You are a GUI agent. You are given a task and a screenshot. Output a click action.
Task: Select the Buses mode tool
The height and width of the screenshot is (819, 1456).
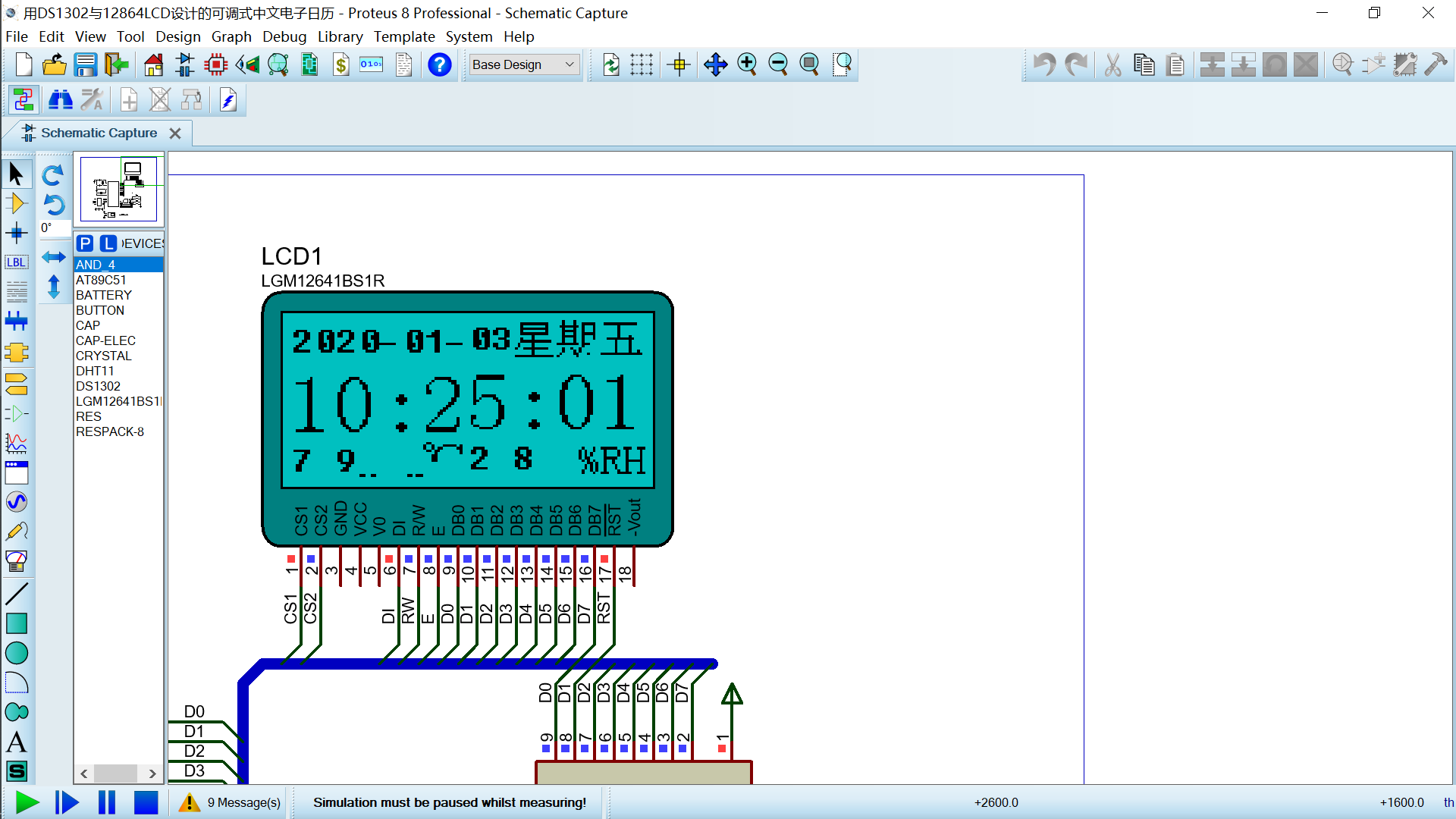[x=17, y=321]
